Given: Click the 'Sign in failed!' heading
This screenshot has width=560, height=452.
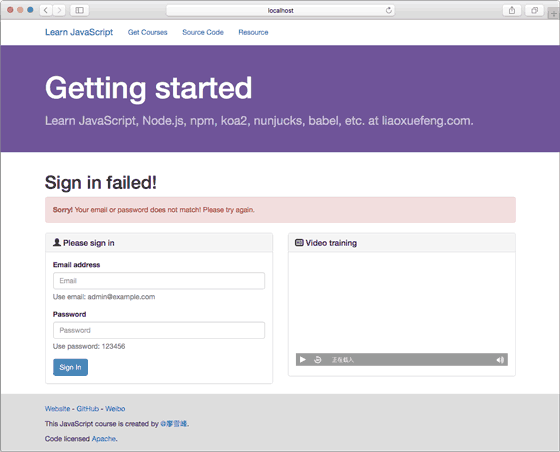Looking at the screenshot, I should click(x=101, y=182).
